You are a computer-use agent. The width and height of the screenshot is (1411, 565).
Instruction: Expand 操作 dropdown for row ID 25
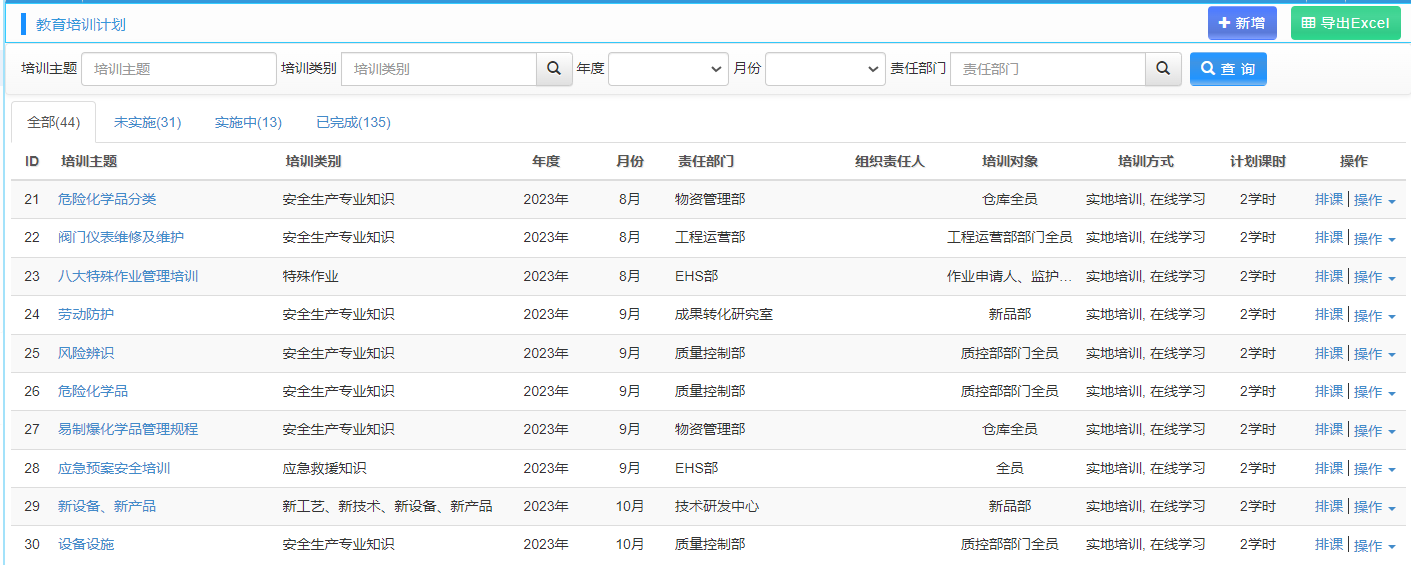click(x=1375, y=354)
